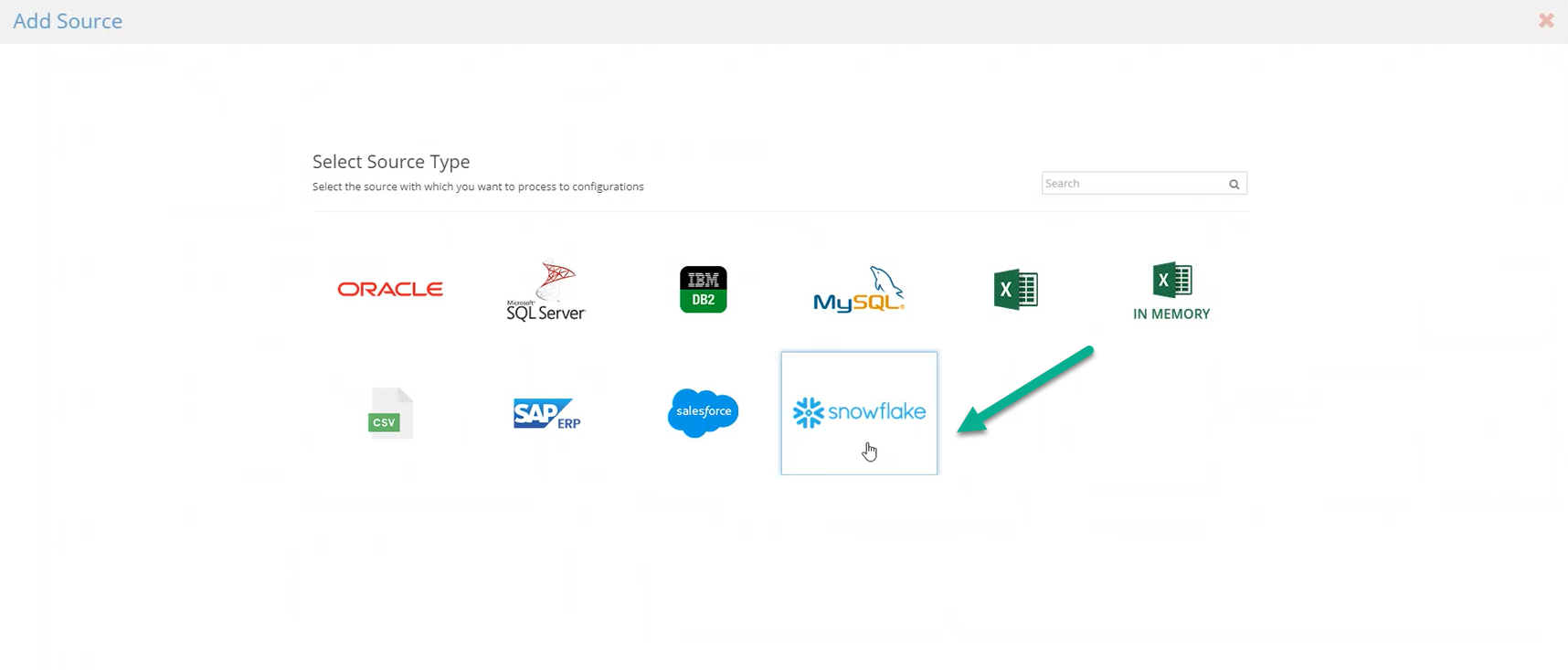Select the MySQL source type
This screenshot has height=670, width=1568.
[859, 290]
